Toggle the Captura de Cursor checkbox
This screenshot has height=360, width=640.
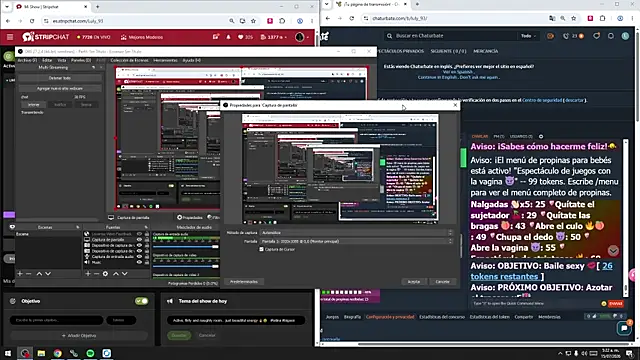(x=261, y=249)
